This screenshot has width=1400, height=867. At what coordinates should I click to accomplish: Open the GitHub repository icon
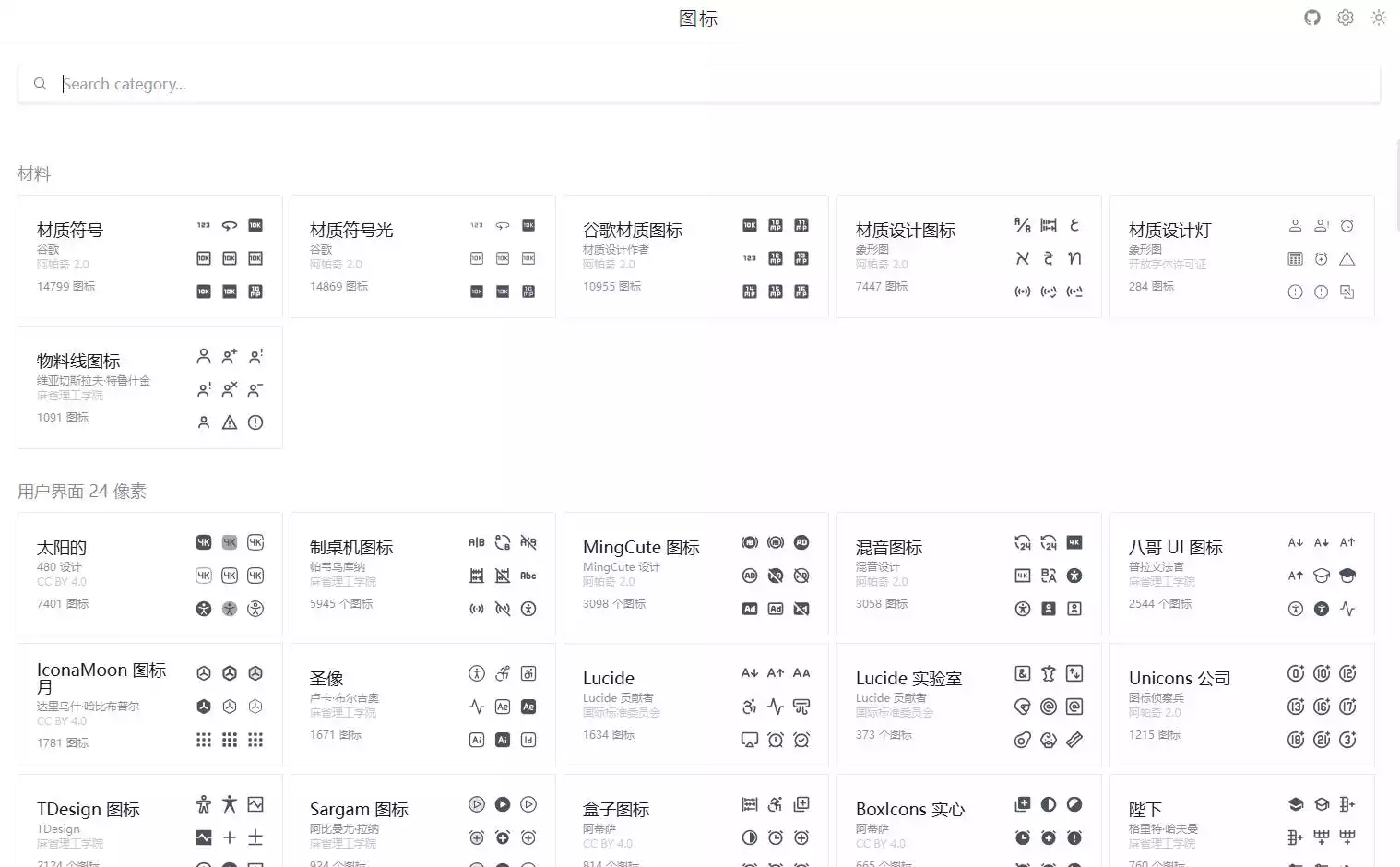(x=1312, y=18)
